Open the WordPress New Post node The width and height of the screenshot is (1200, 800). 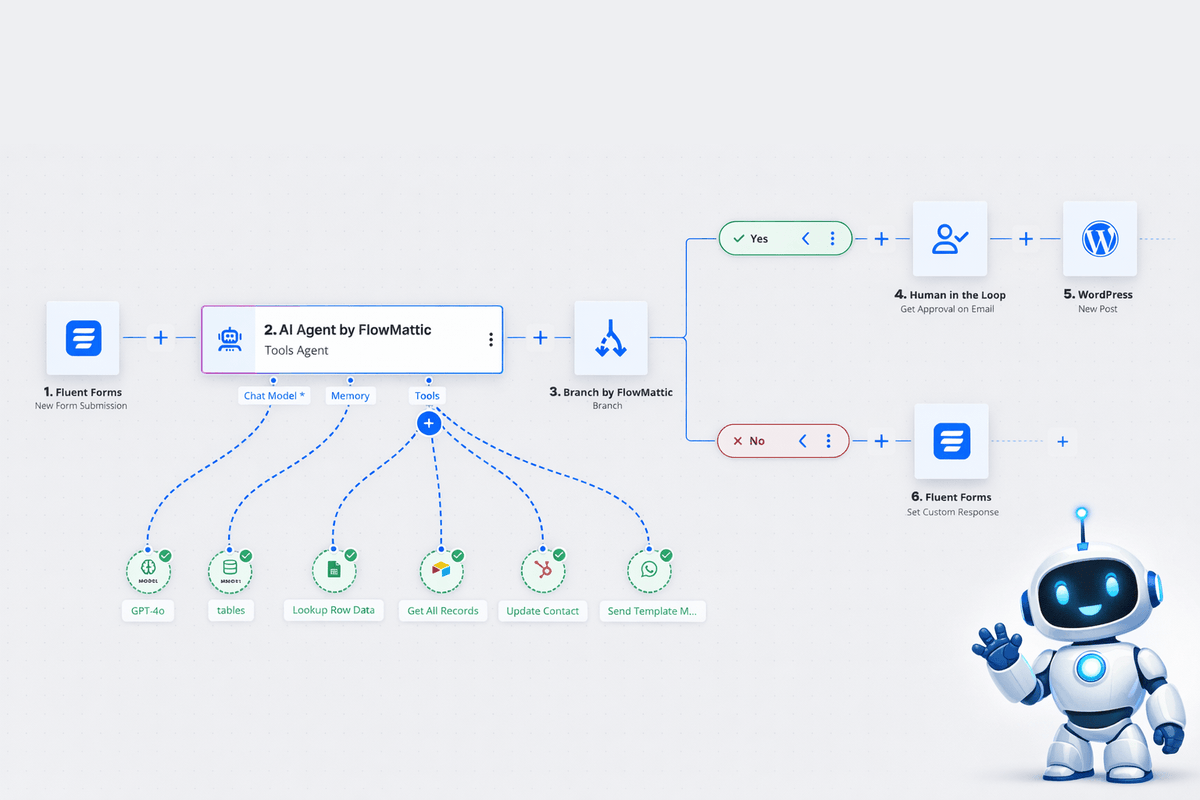click(1100, 238)
